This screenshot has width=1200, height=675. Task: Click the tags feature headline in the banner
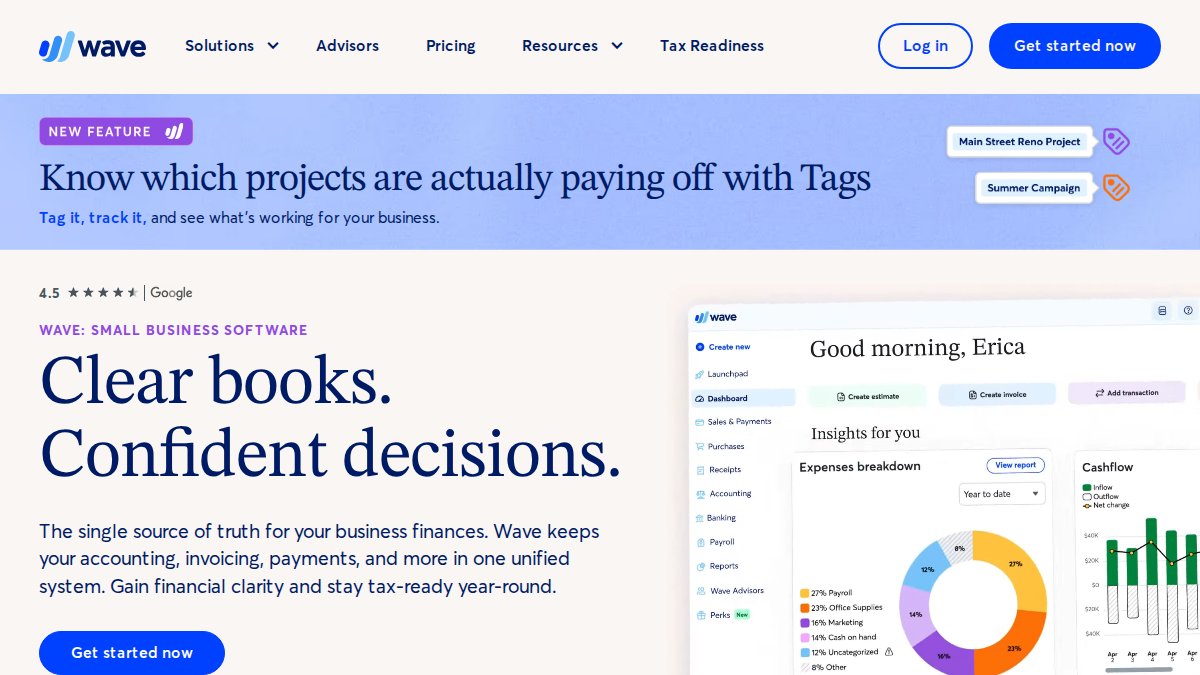455,178
